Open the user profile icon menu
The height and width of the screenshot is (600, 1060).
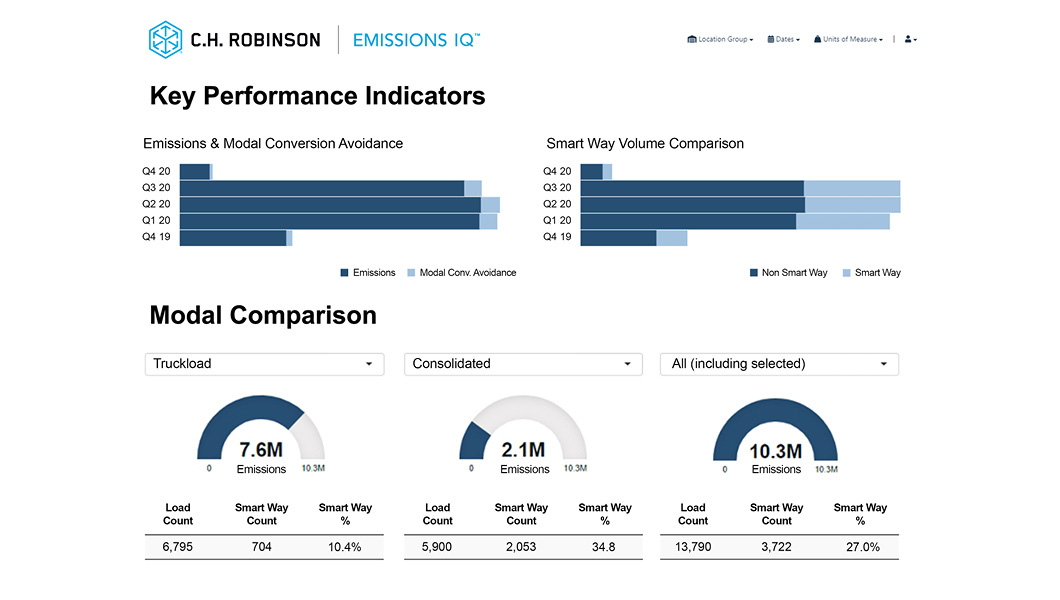click(909, 39)
